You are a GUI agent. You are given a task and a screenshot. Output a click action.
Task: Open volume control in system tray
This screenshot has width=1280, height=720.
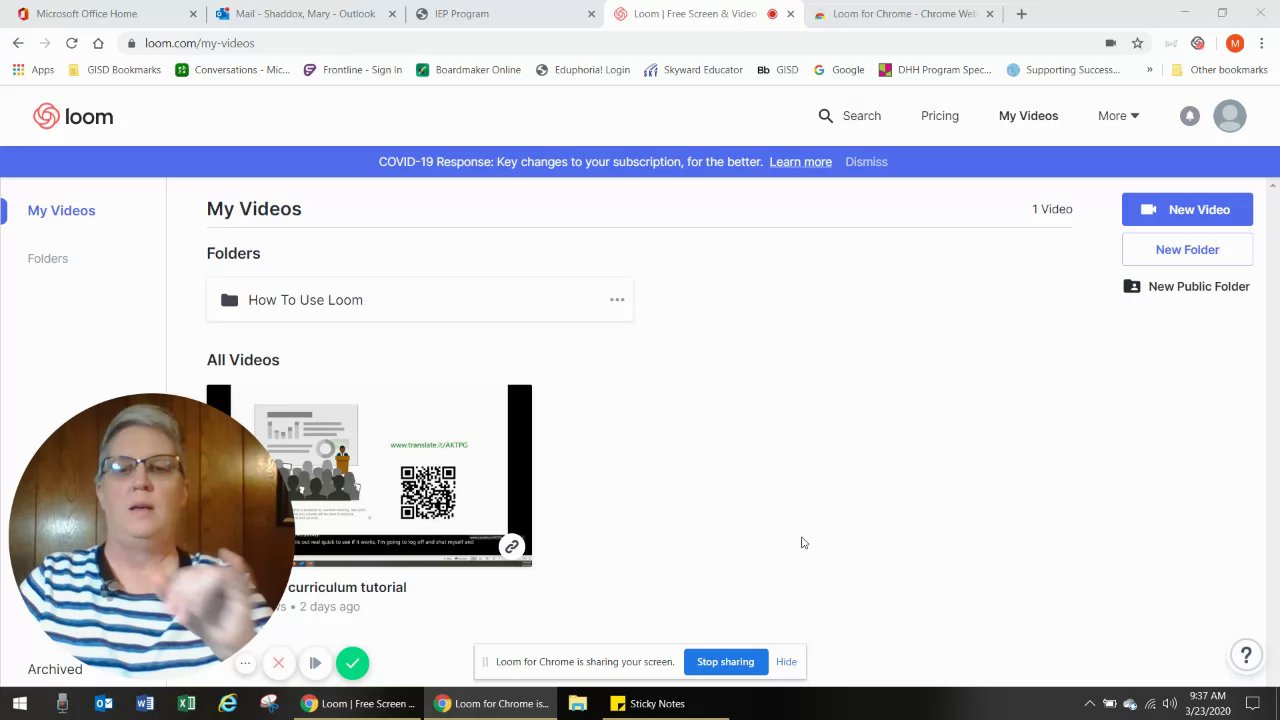(1169, 704)
